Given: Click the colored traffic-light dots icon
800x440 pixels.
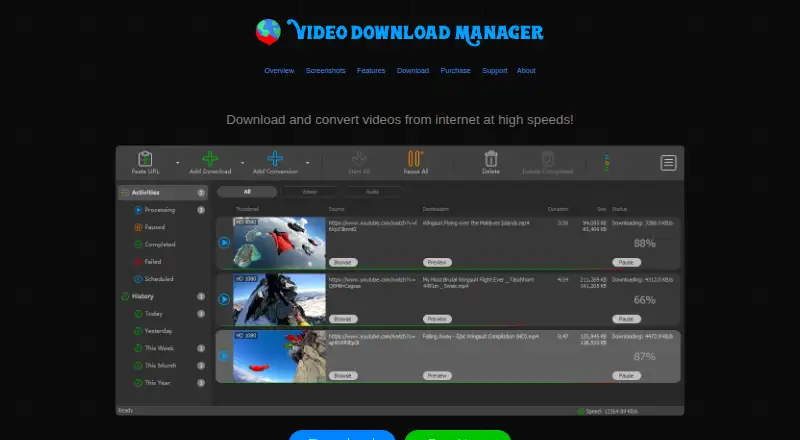Looking at the screenshot, I should pyautogui.click(x=607, y=163).
